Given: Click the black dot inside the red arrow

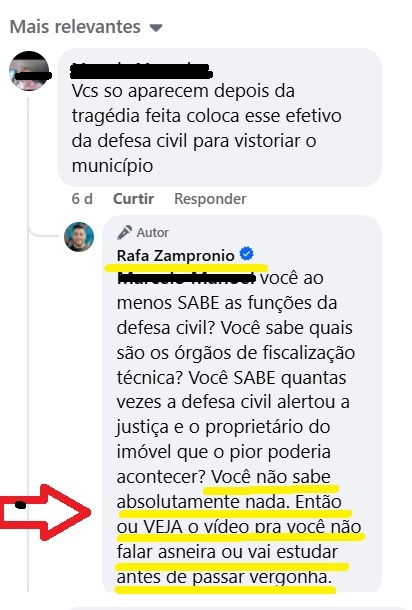Looking at the screenshot, I should [x=20, y=505].
